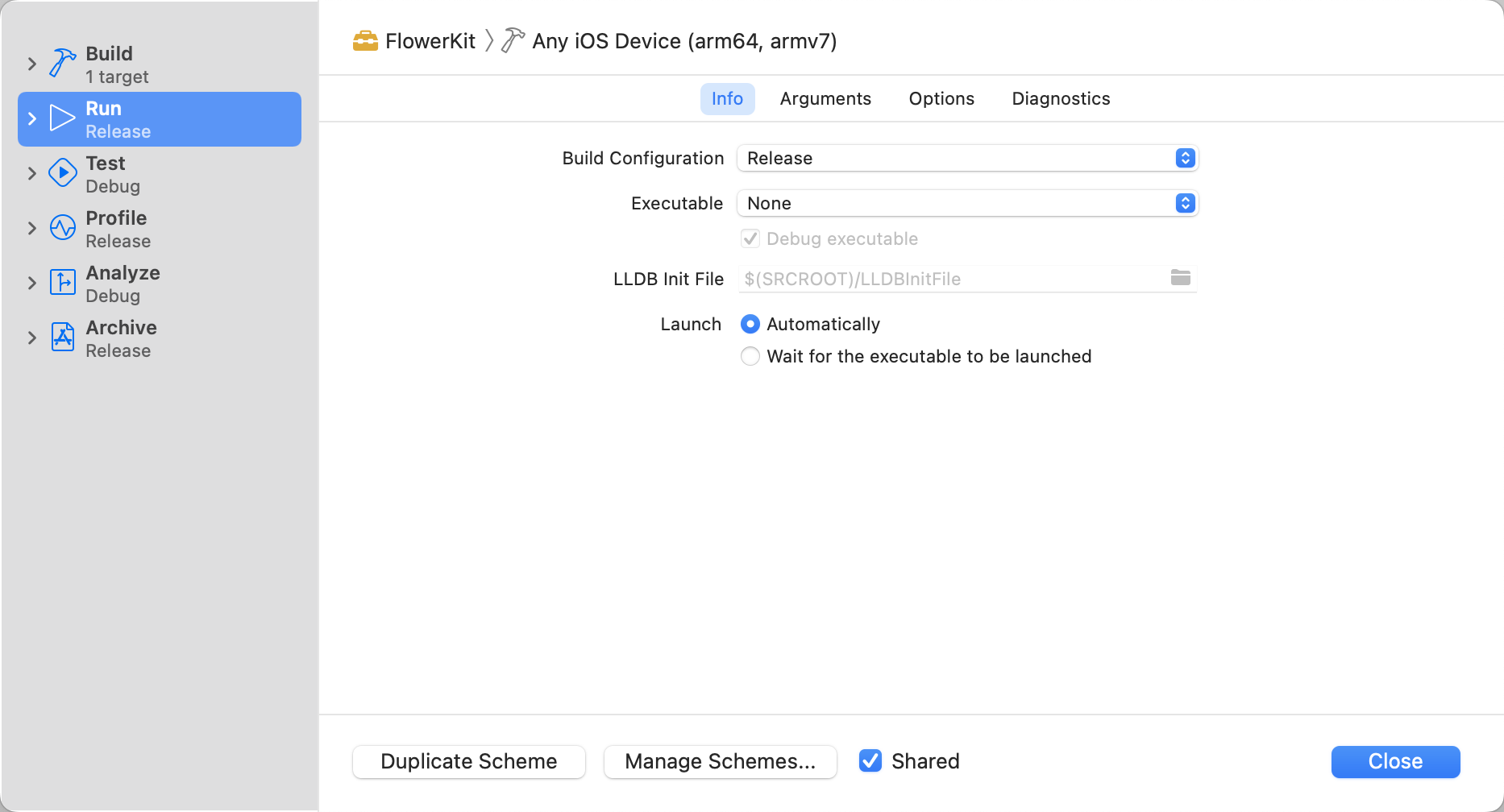
Task: Expand the Profile action row
Action: click(x=32, y=228)
